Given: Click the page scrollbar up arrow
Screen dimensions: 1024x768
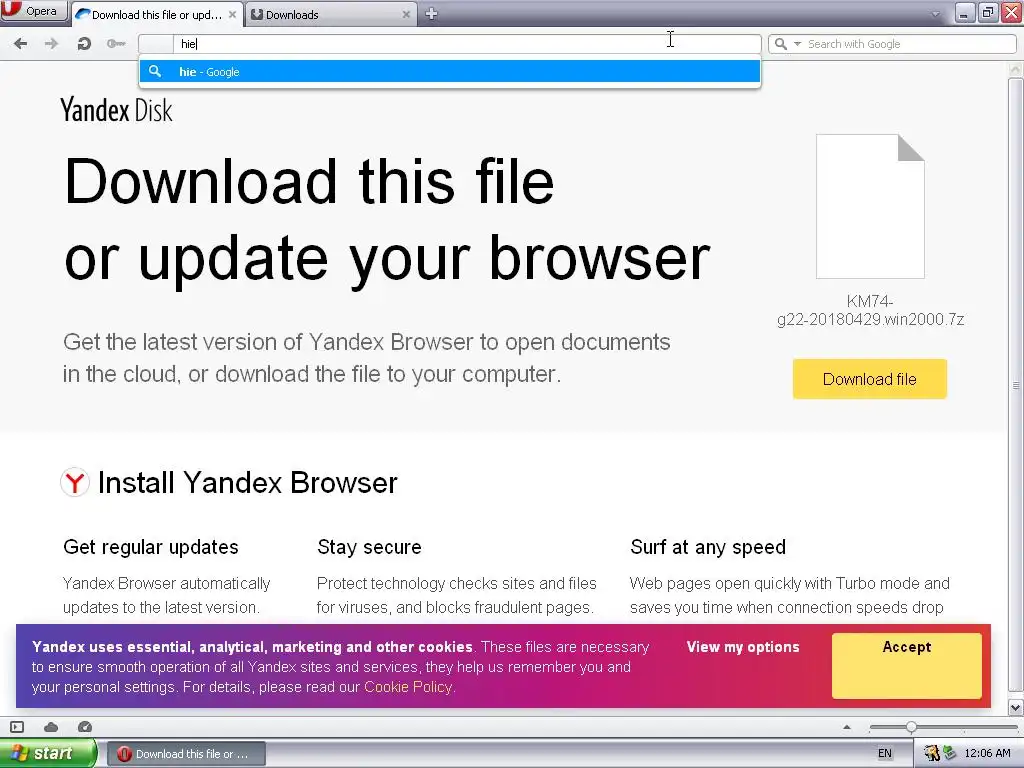Looking at the screenshot, I should point(1016,69).
